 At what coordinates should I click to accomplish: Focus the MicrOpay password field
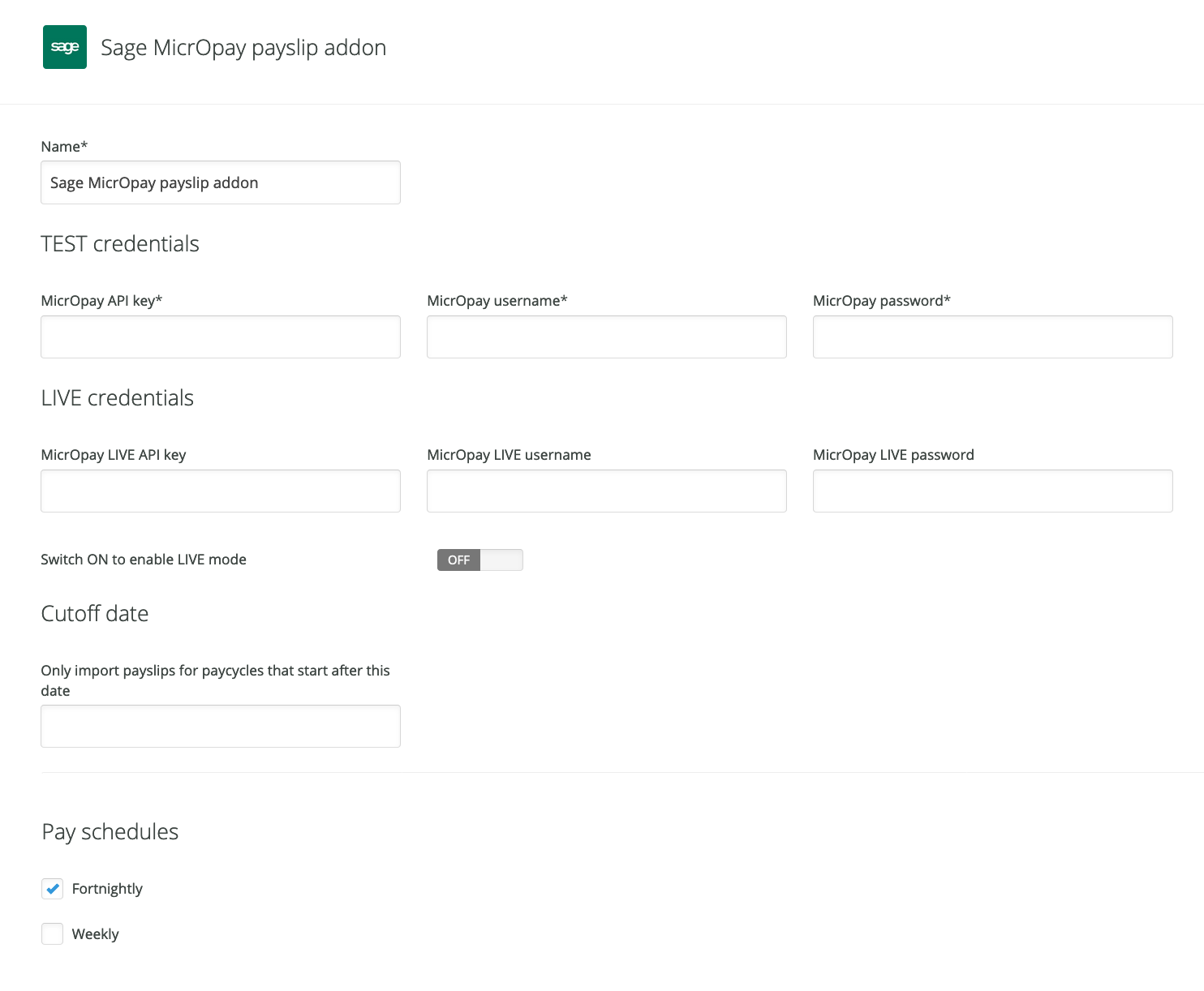(992, 337)
